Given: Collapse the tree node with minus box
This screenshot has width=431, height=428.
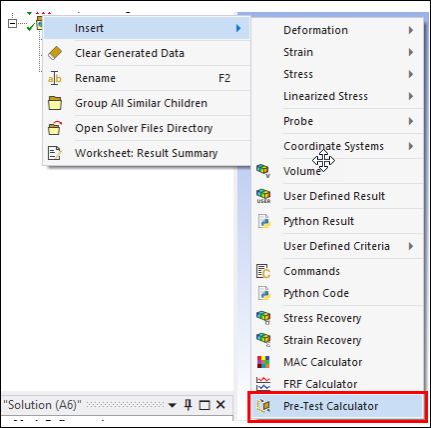Looking at the screenshot, I should tap(12, 24).
